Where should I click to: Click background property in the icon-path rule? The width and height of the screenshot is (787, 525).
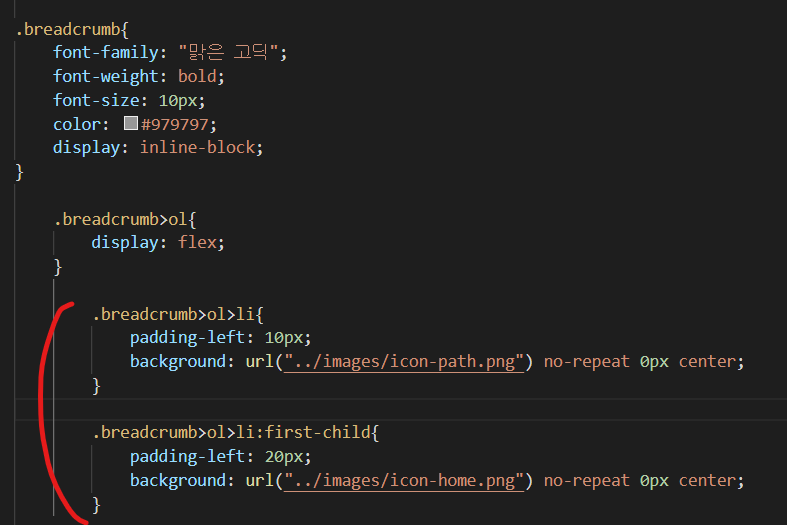[x=178, y=361]
